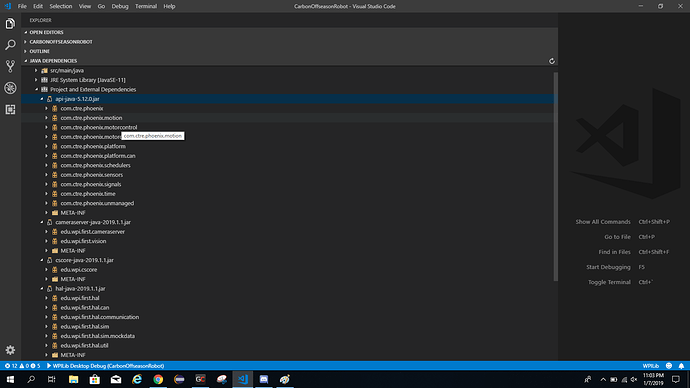Select the com.ctre.phoenix.platform.can package
The height and width of the screenshot is (388, 690).
(x=98, y=156)
